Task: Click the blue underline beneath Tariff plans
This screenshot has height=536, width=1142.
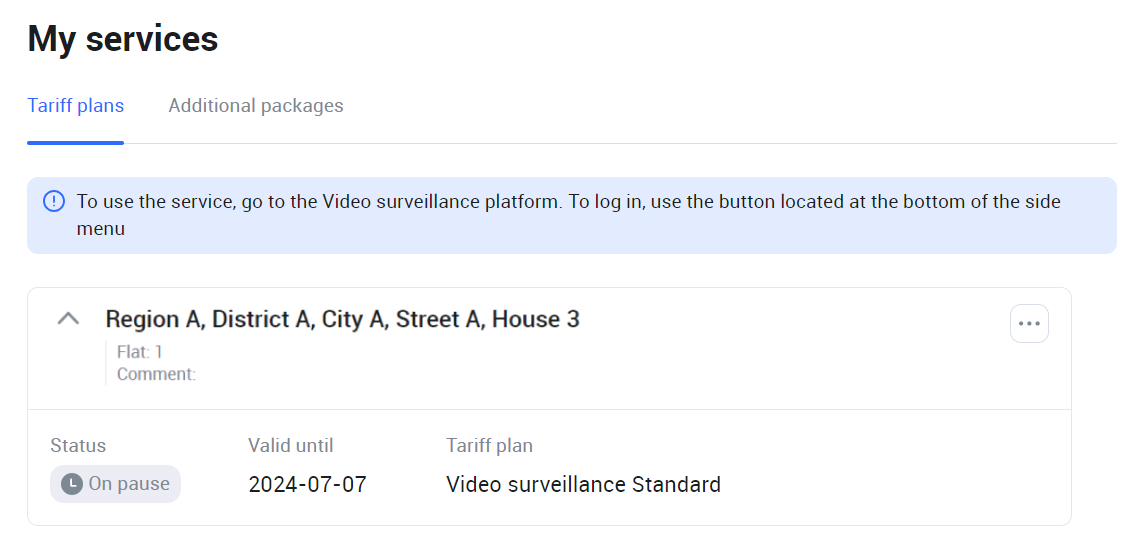Action: click(76, 142)
